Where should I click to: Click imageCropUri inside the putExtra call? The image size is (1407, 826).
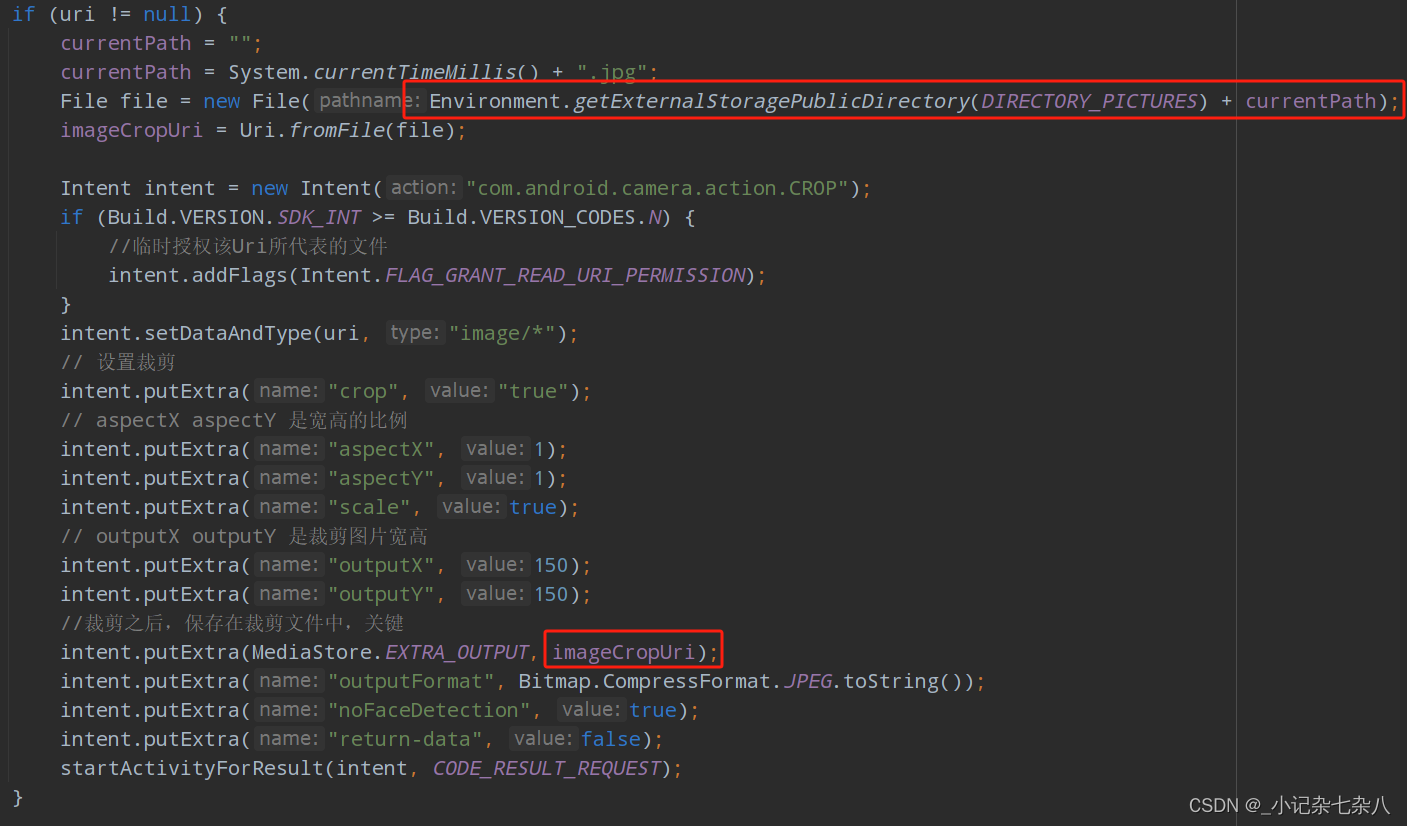[x=623, y=652]
